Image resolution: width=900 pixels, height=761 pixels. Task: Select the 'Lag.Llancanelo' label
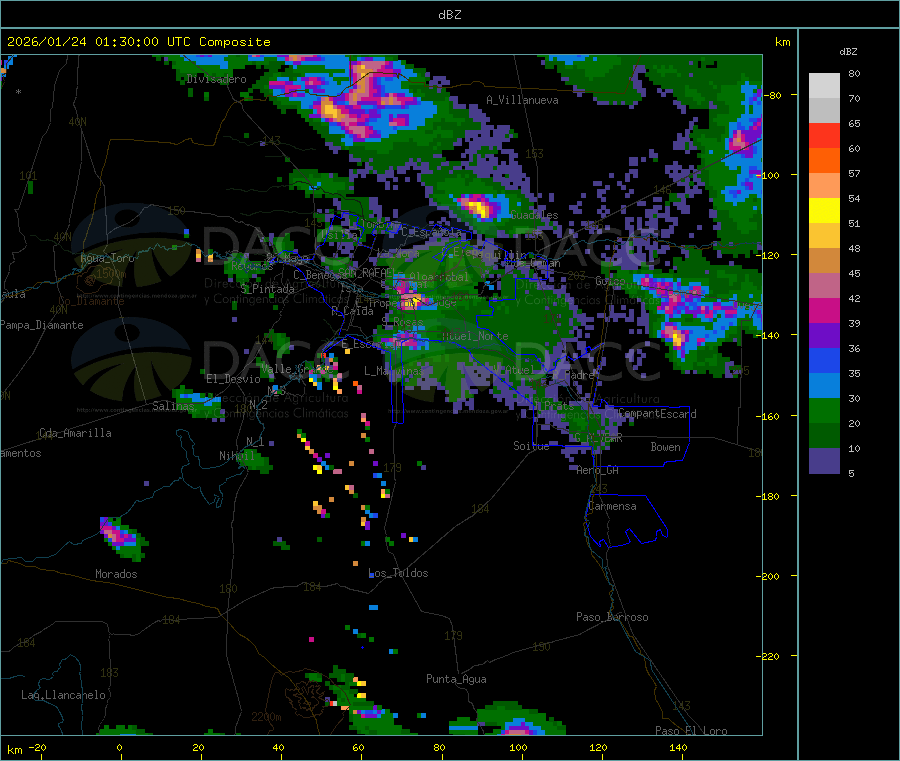pyautogui.click(x=63, y=695)
